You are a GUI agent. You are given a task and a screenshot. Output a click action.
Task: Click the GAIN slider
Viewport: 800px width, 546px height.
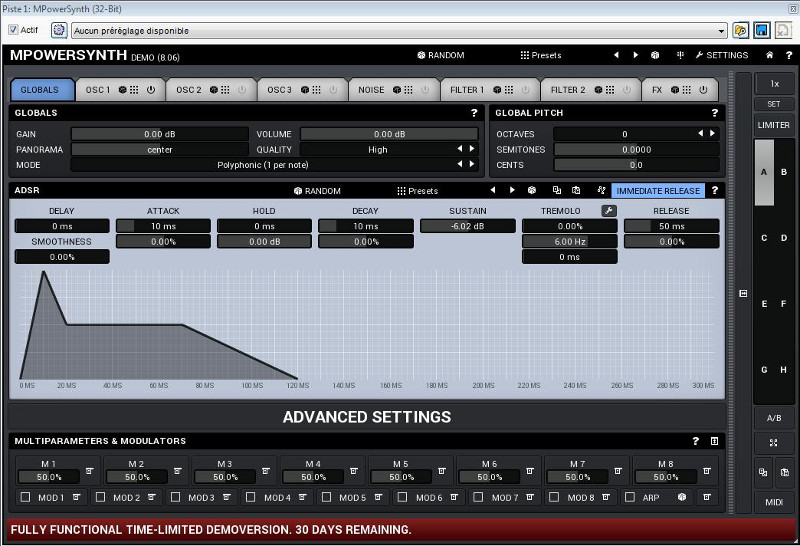click(160, 134)
